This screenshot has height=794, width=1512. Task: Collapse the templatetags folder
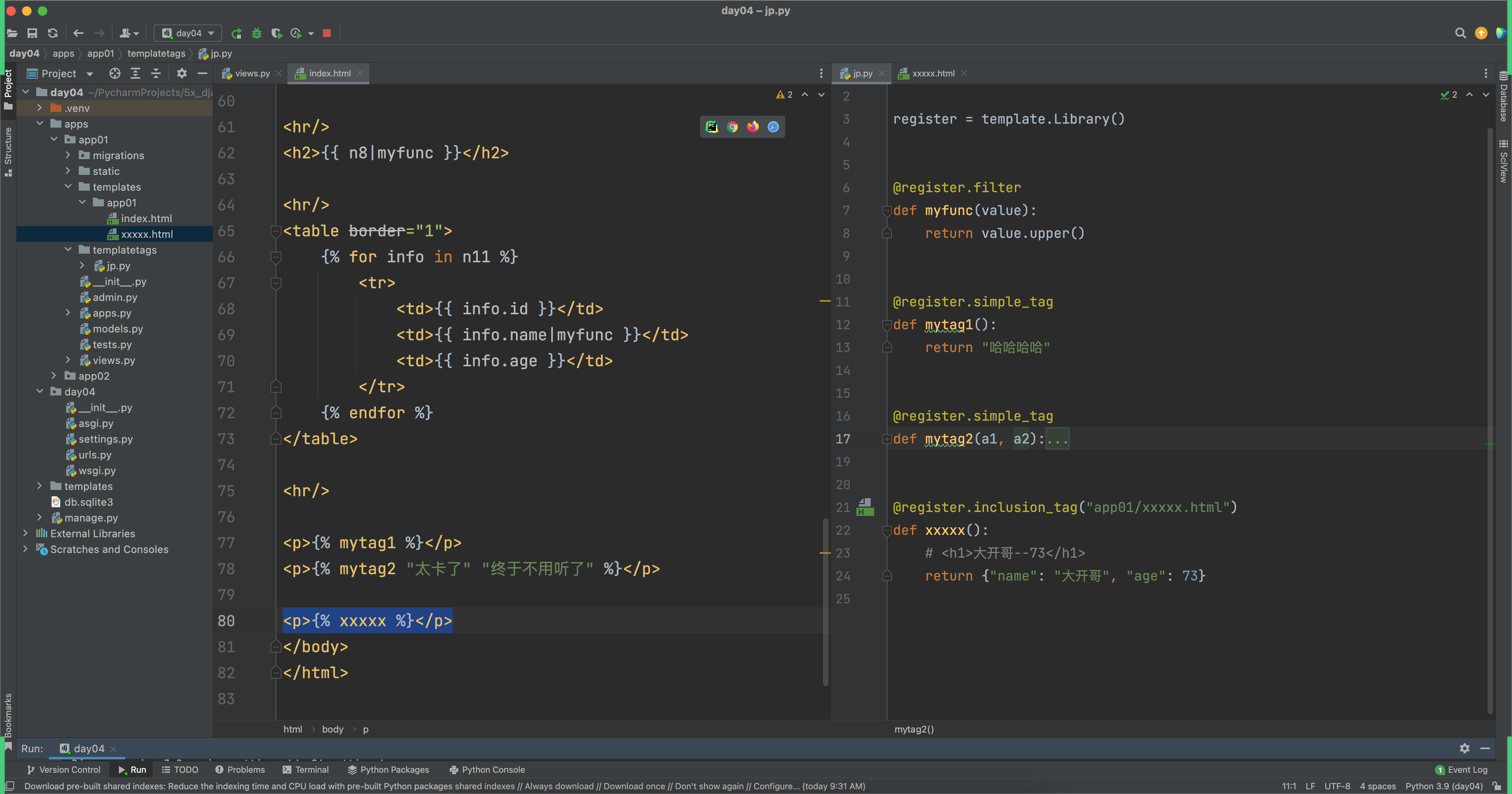click(x=68, y=250)
